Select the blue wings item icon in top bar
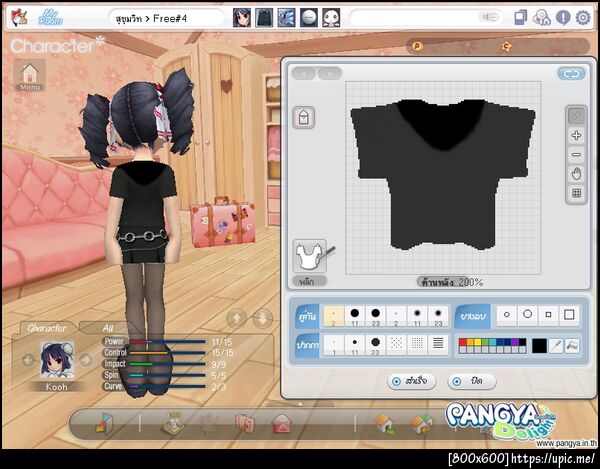Screen dimensions: 600x469 (x=287, y=18)
